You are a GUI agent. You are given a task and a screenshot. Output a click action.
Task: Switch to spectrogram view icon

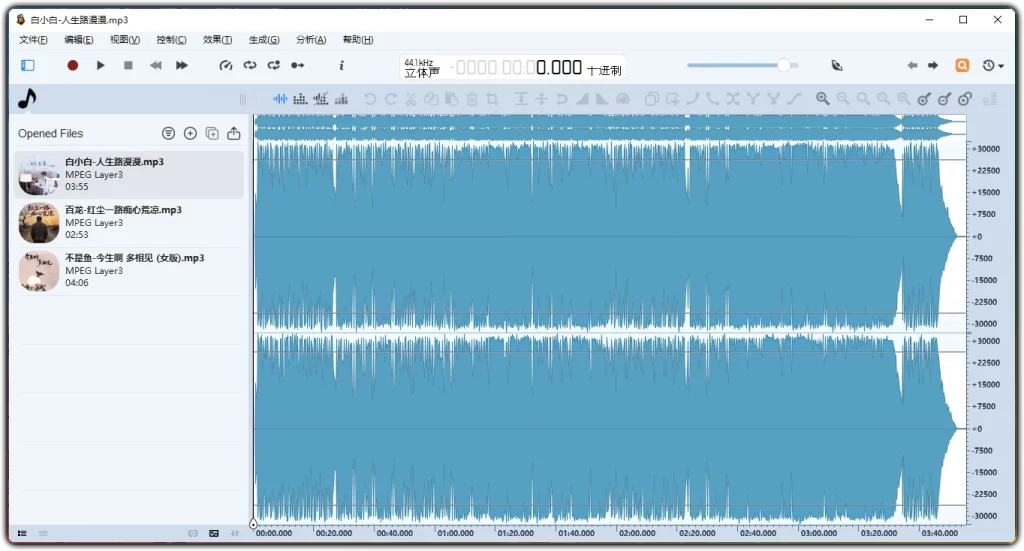[300, 99]
